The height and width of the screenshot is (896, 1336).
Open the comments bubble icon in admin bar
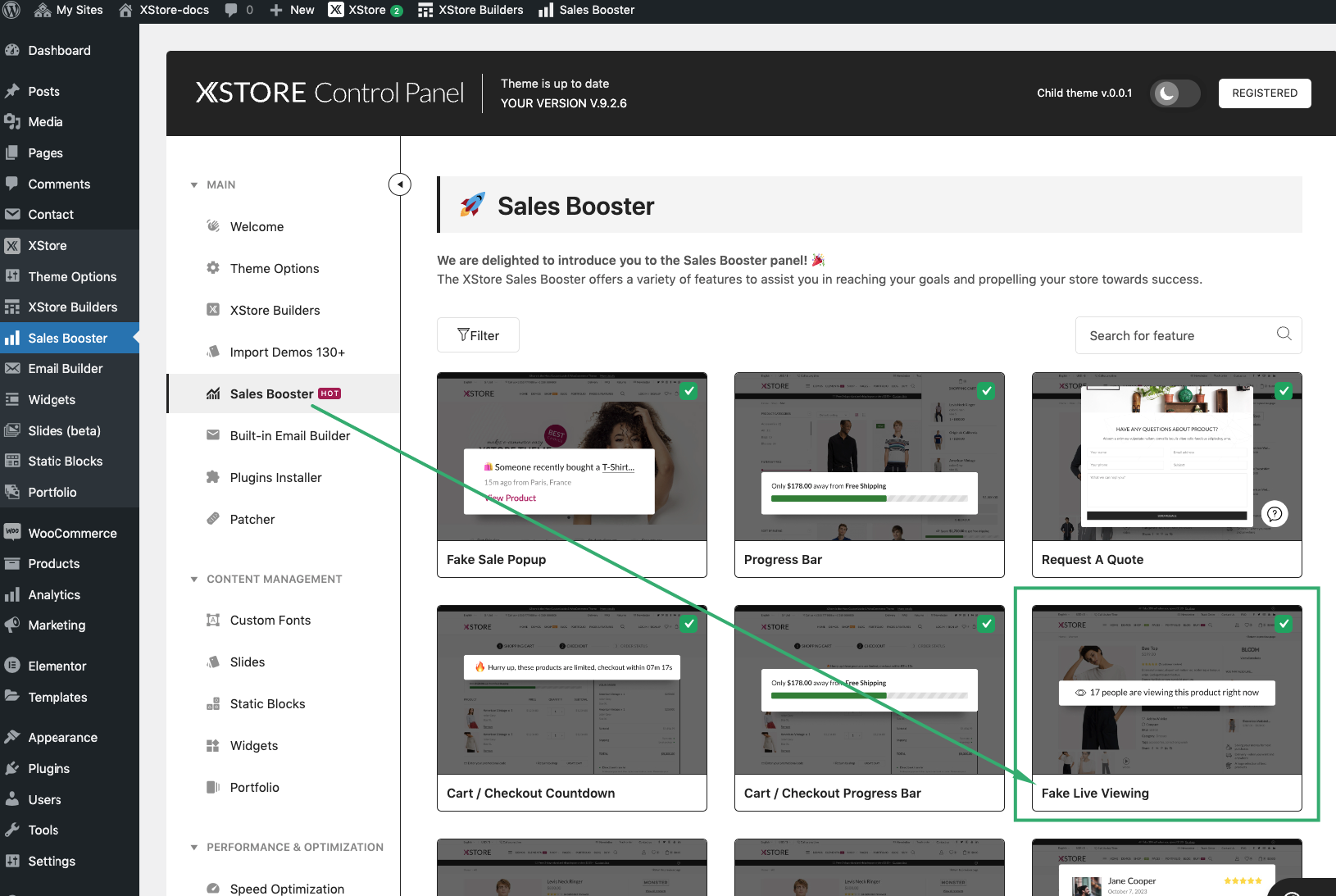click(231, 10)
